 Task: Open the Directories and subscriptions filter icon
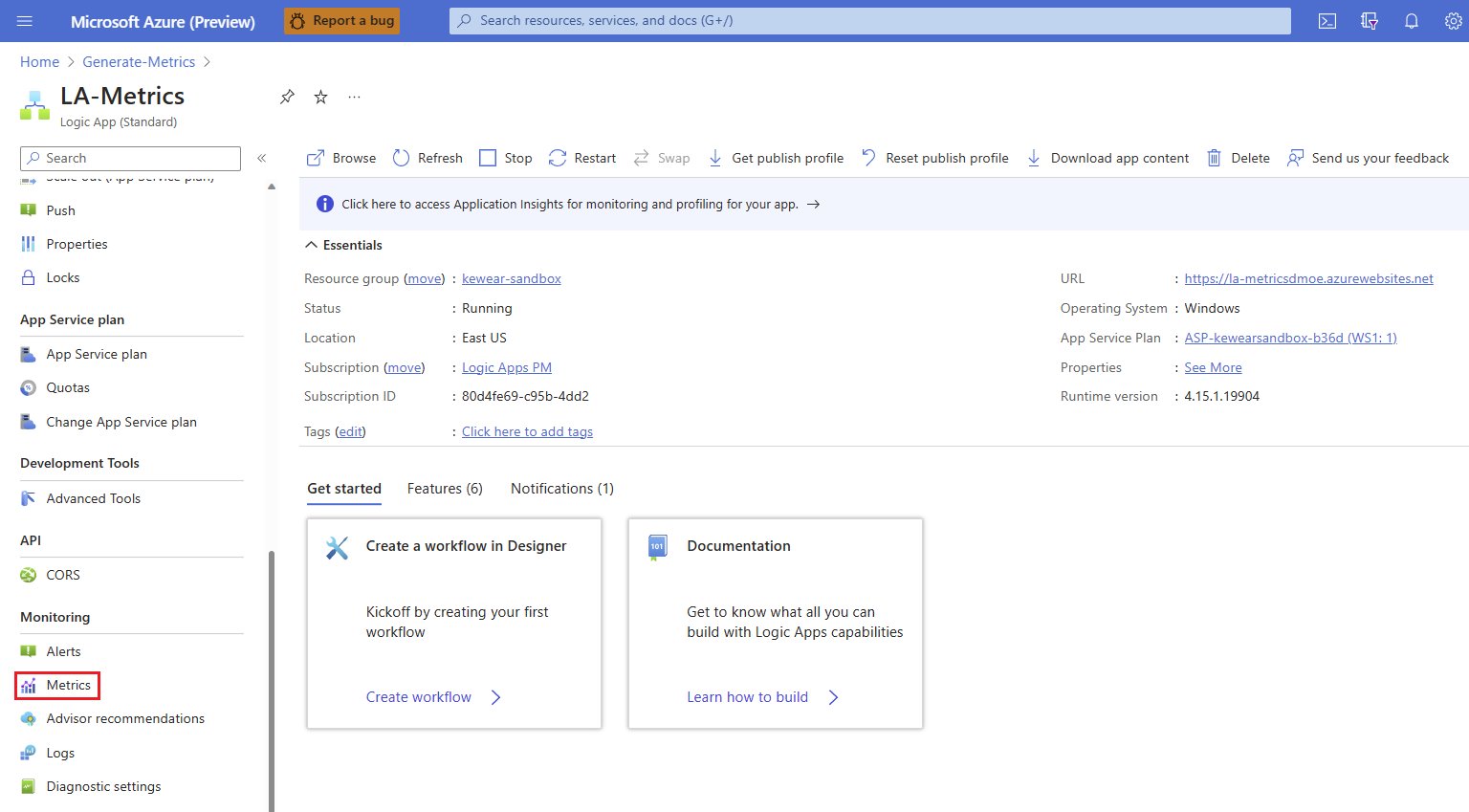point(1370,21)
